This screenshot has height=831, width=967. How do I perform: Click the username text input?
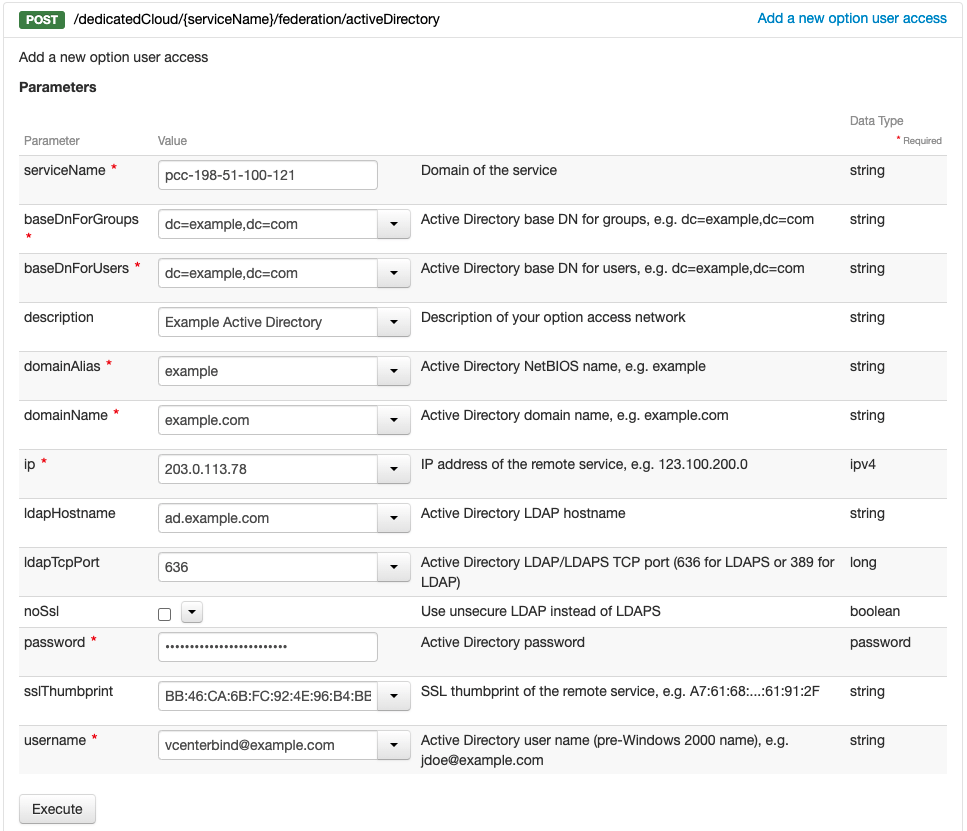coord(268,745)
